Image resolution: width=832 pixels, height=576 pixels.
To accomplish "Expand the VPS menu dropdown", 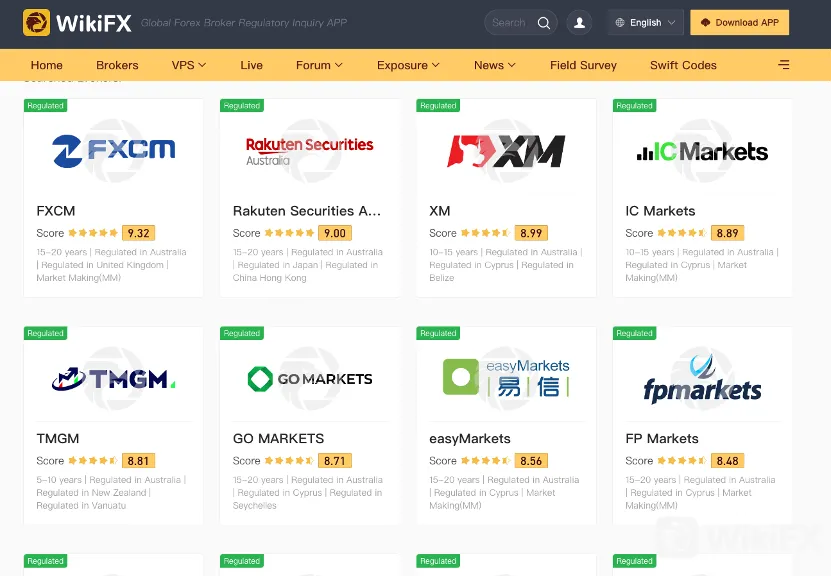I will (188, 65).
